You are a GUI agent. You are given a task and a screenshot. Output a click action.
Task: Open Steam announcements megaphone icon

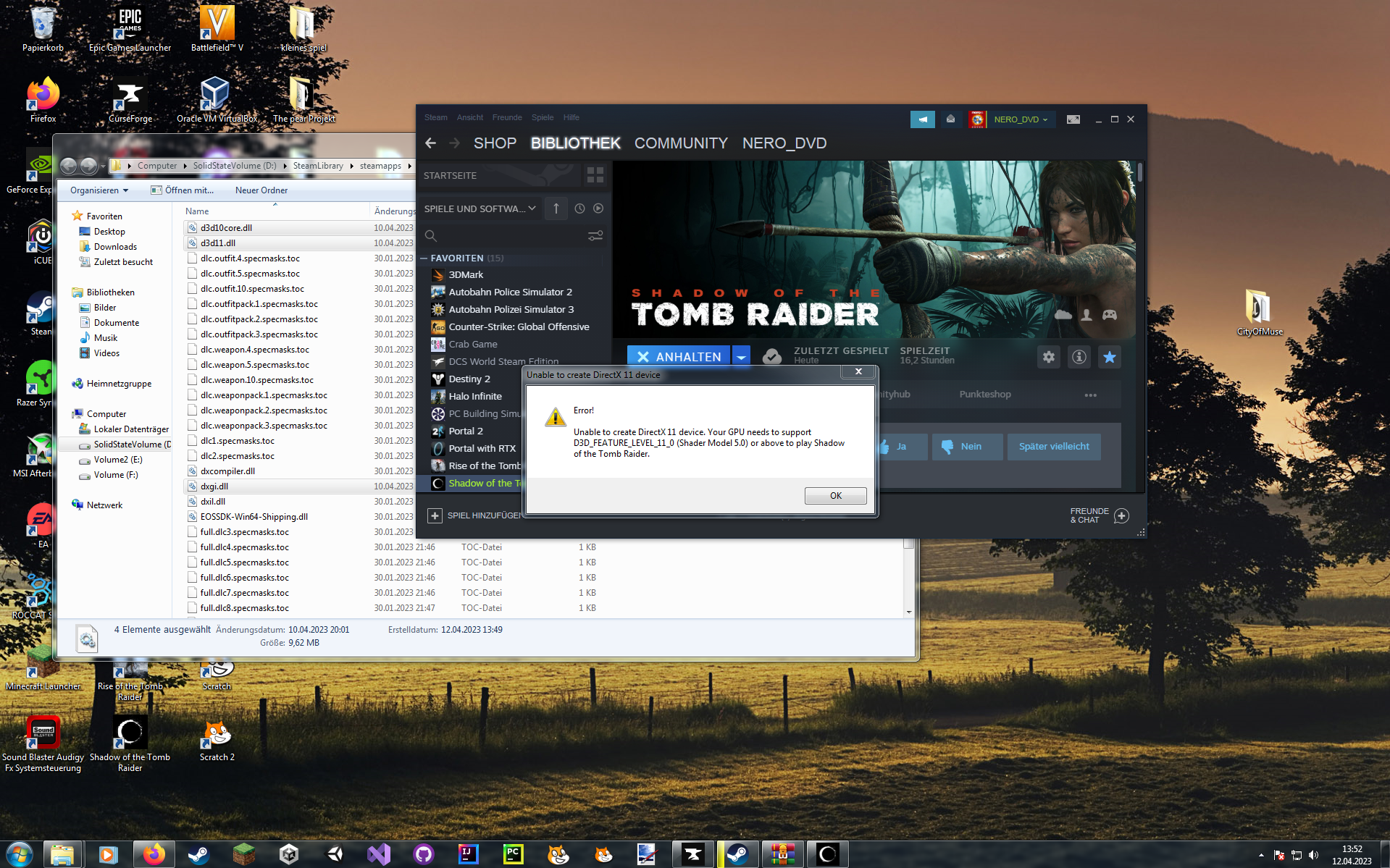(922, 119)
